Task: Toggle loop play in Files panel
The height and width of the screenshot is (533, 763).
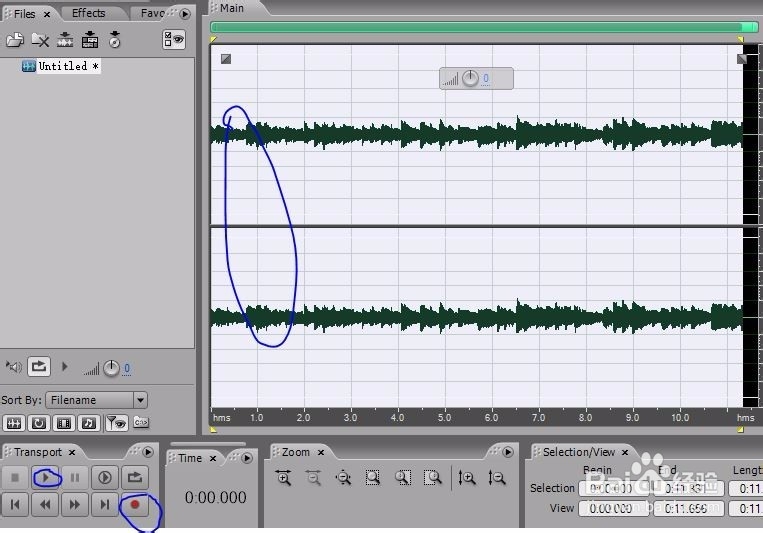Action: tap(39, 366)
